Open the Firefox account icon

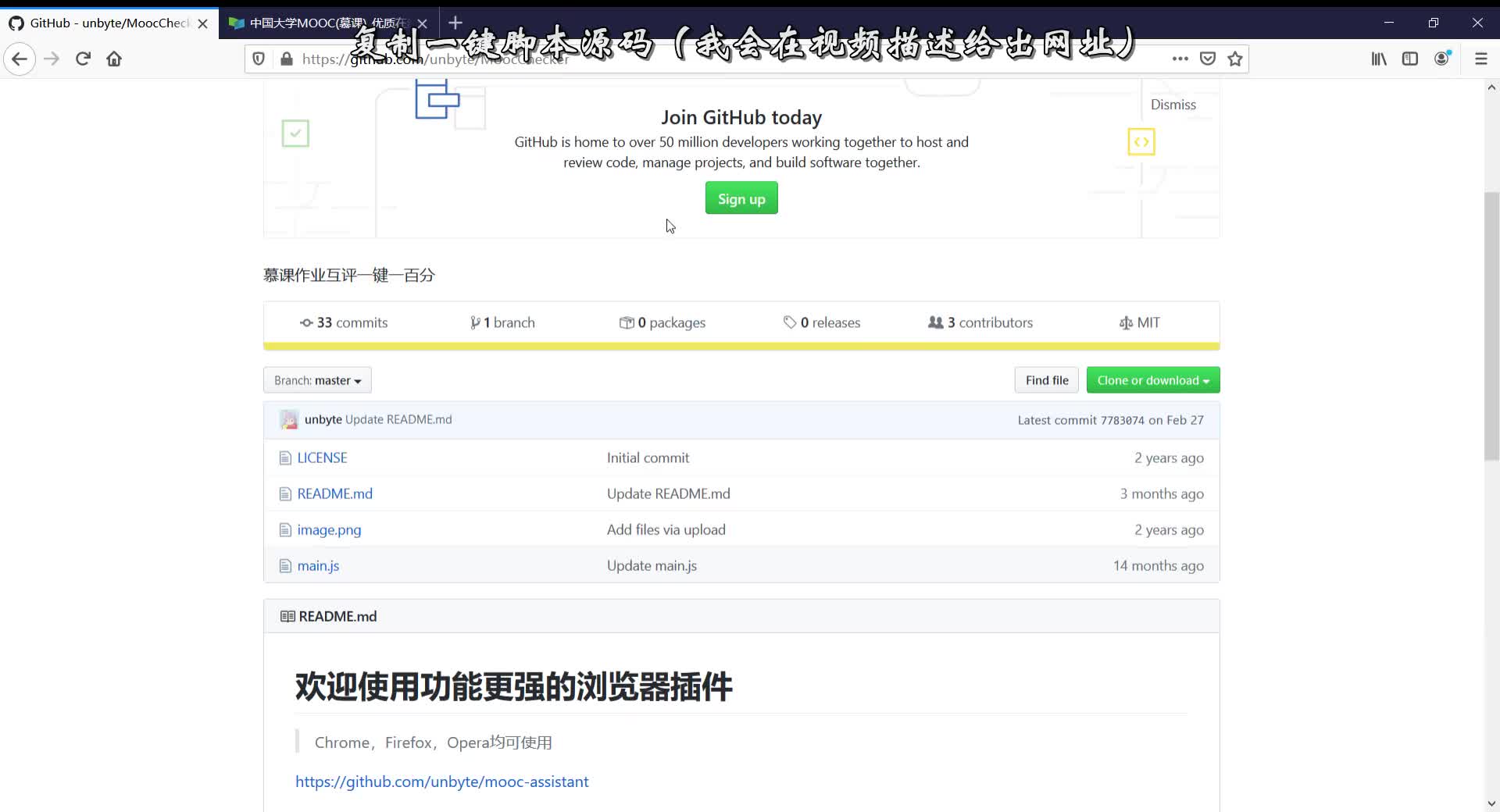click(1442, 59)
